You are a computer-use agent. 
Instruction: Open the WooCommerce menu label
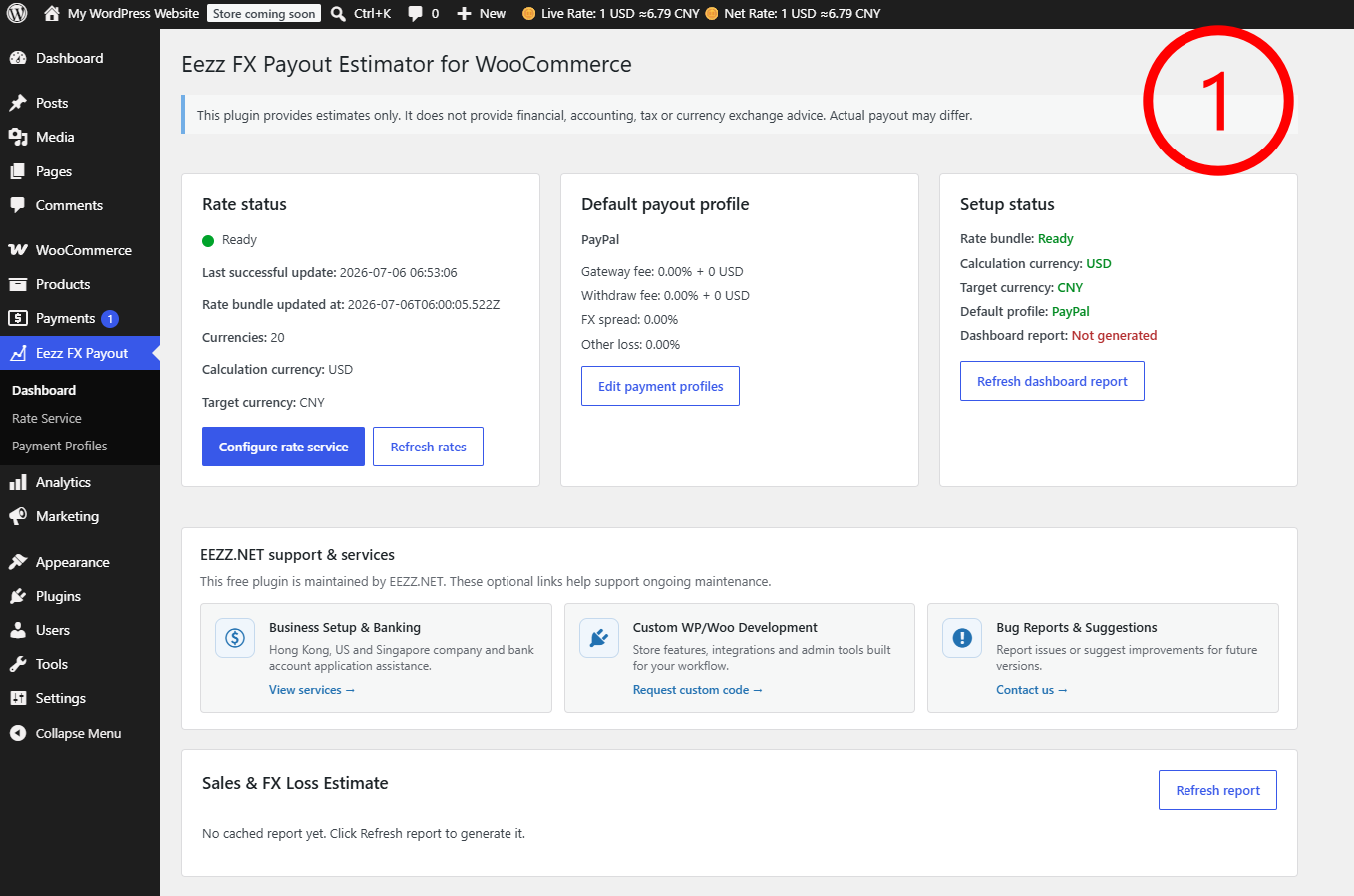[x=84, y=250]
